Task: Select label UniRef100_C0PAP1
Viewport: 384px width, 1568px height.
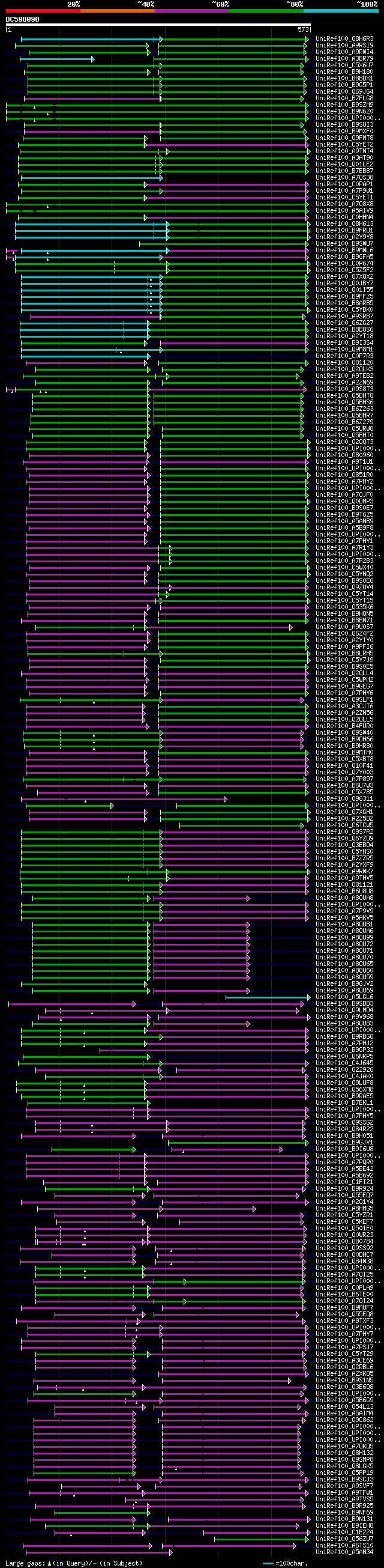Action: coord(344,184)
